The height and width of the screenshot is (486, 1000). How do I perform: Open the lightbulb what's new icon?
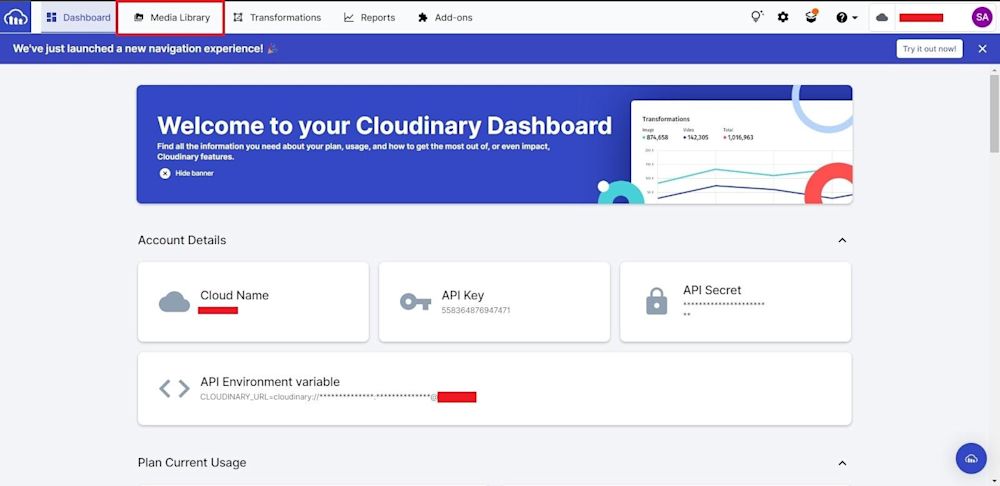pos(757,17)
